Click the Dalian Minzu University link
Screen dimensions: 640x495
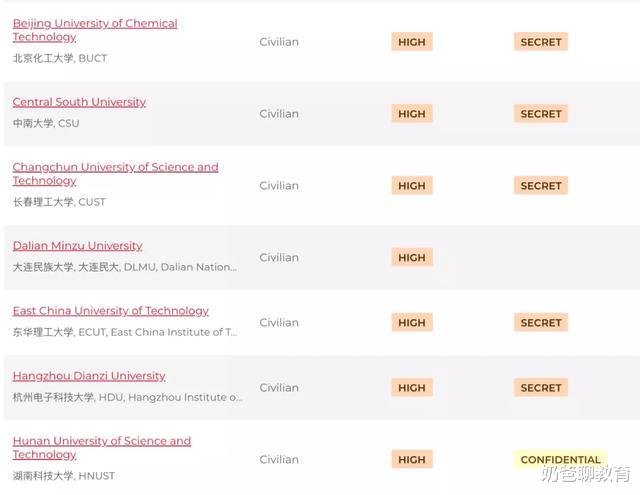coord(77,246)
